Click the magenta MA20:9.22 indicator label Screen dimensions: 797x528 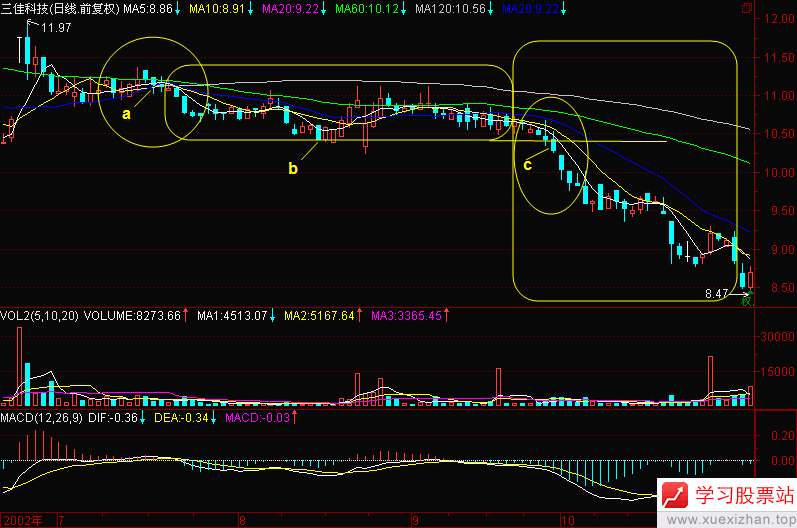coord(290,9)
